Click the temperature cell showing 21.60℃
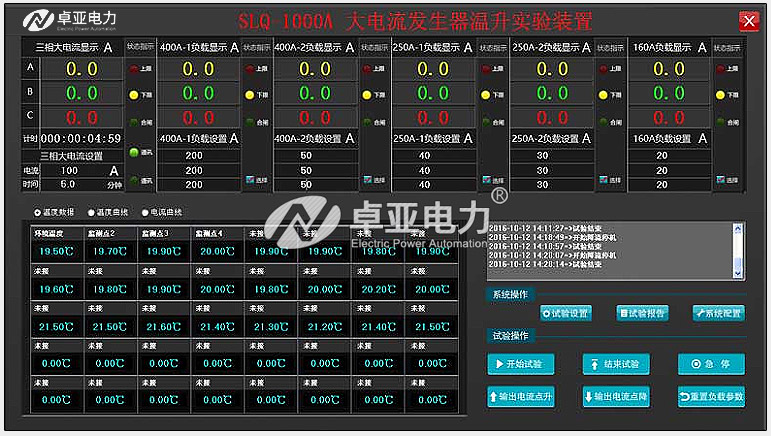The width and height of the screenshot is (771, 436). tap(164, 327)
